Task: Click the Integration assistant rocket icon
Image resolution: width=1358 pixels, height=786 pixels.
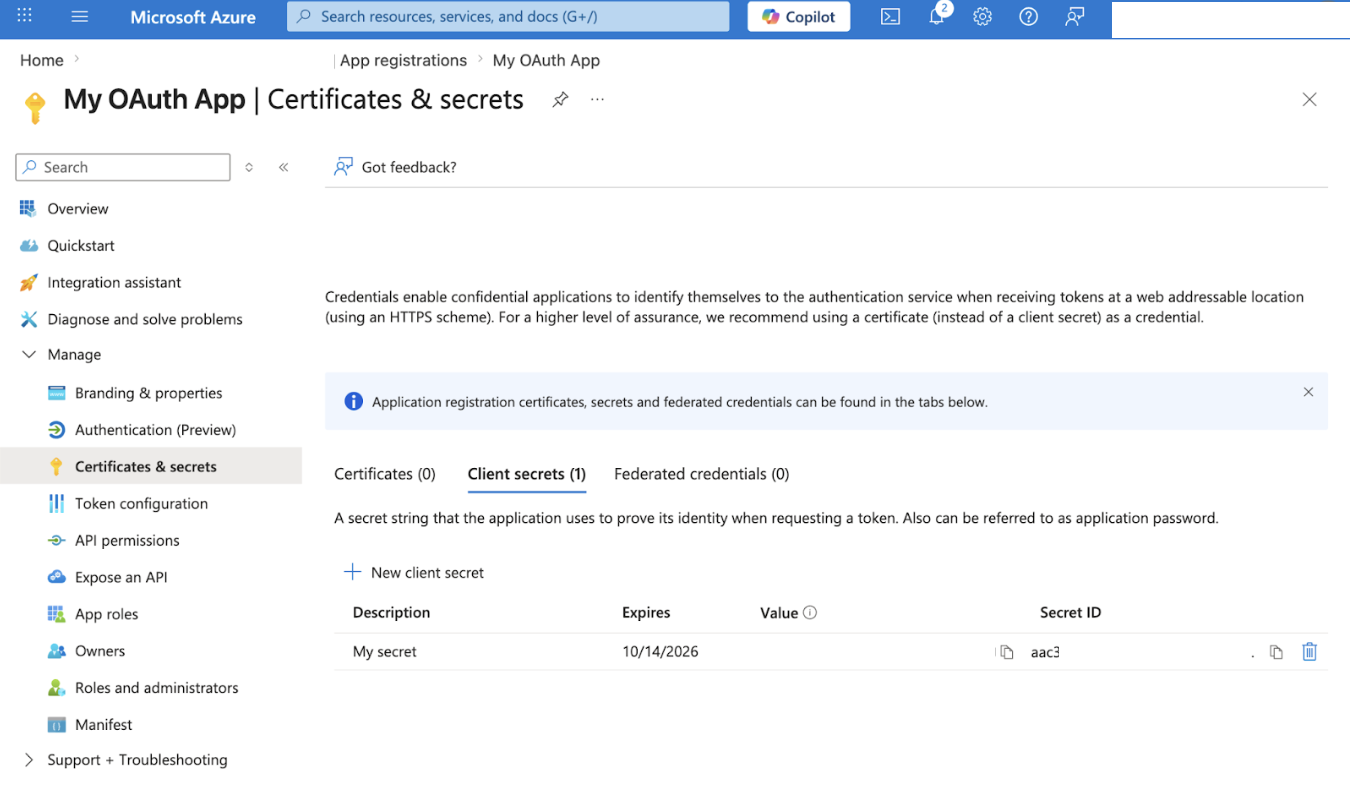Action: [x=28, y=282]
